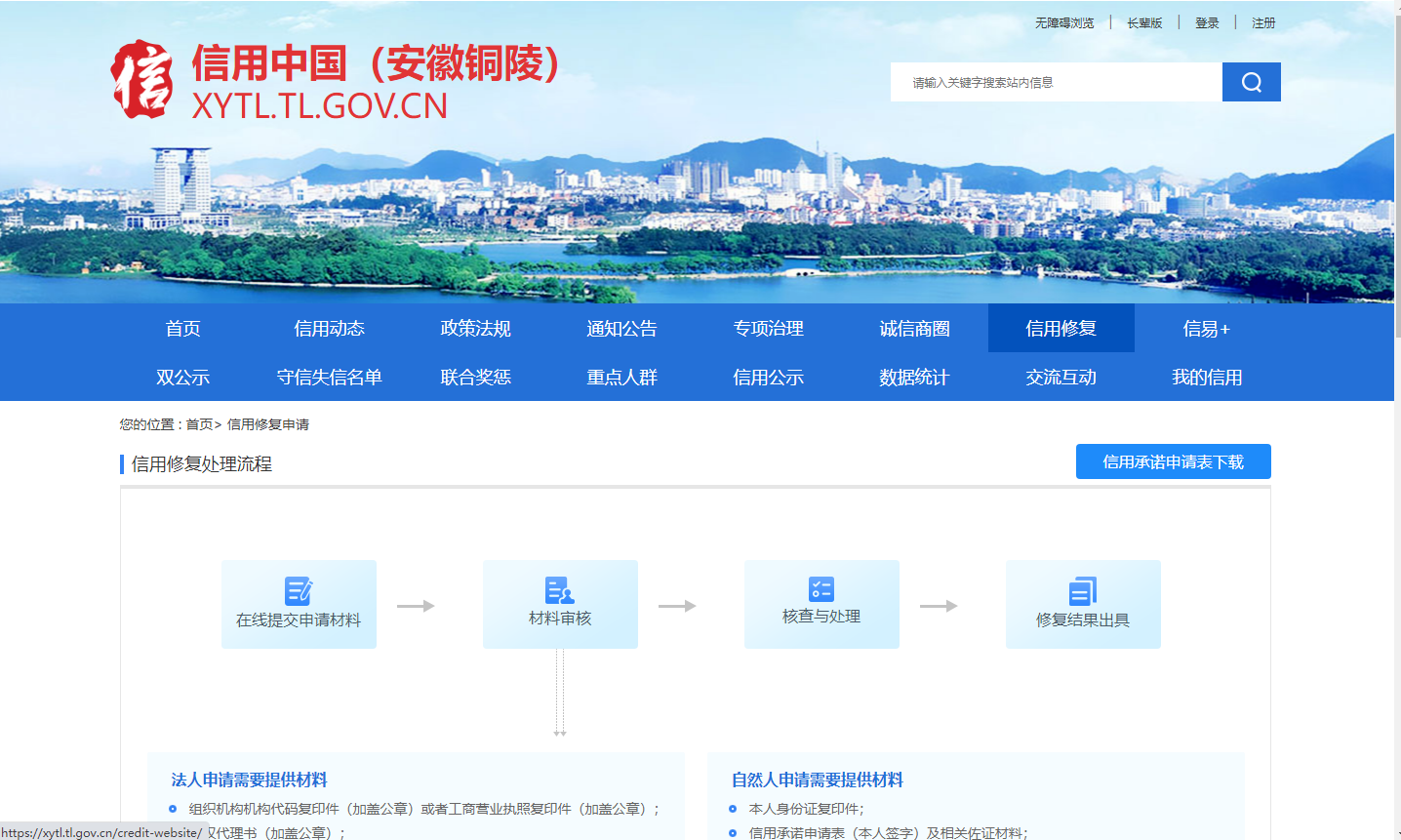Click the 信用承诺申请表下载 button

pyautogui.click(x=1174, y=461)
